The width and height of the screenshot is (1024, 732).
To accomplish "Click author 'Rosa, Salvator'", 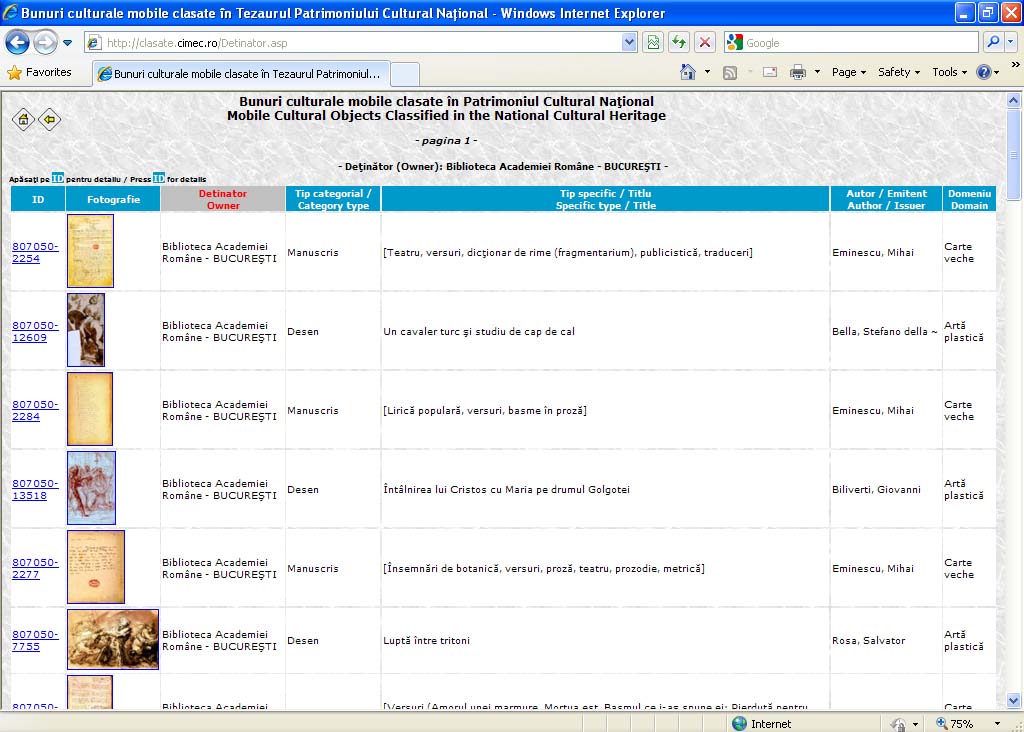I will tap(869, 641).
